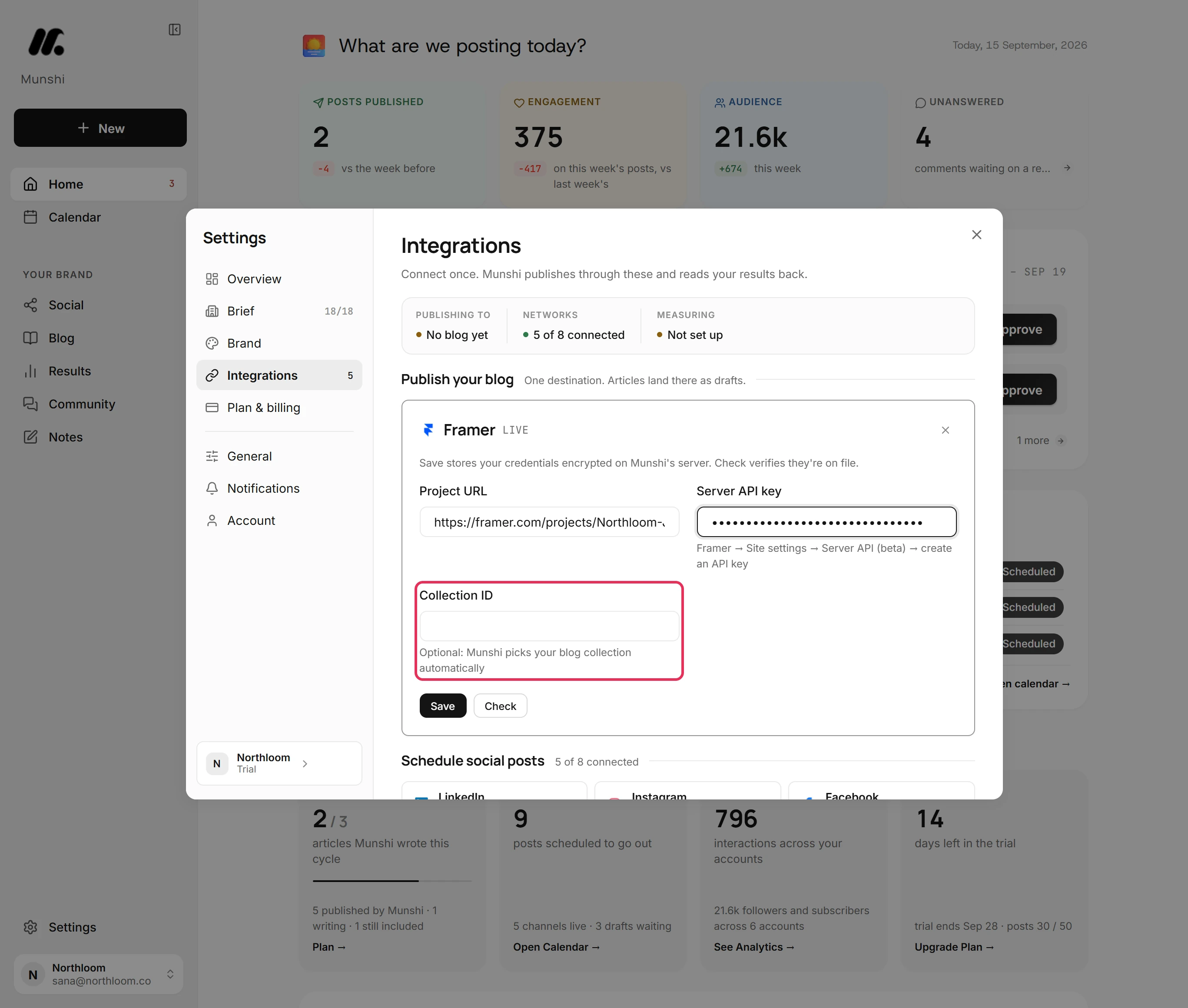Click the sunrise emoji beside the greeting
Image resolution: width=1188 pixels, height=1008 pixels.
pos(314,46)
